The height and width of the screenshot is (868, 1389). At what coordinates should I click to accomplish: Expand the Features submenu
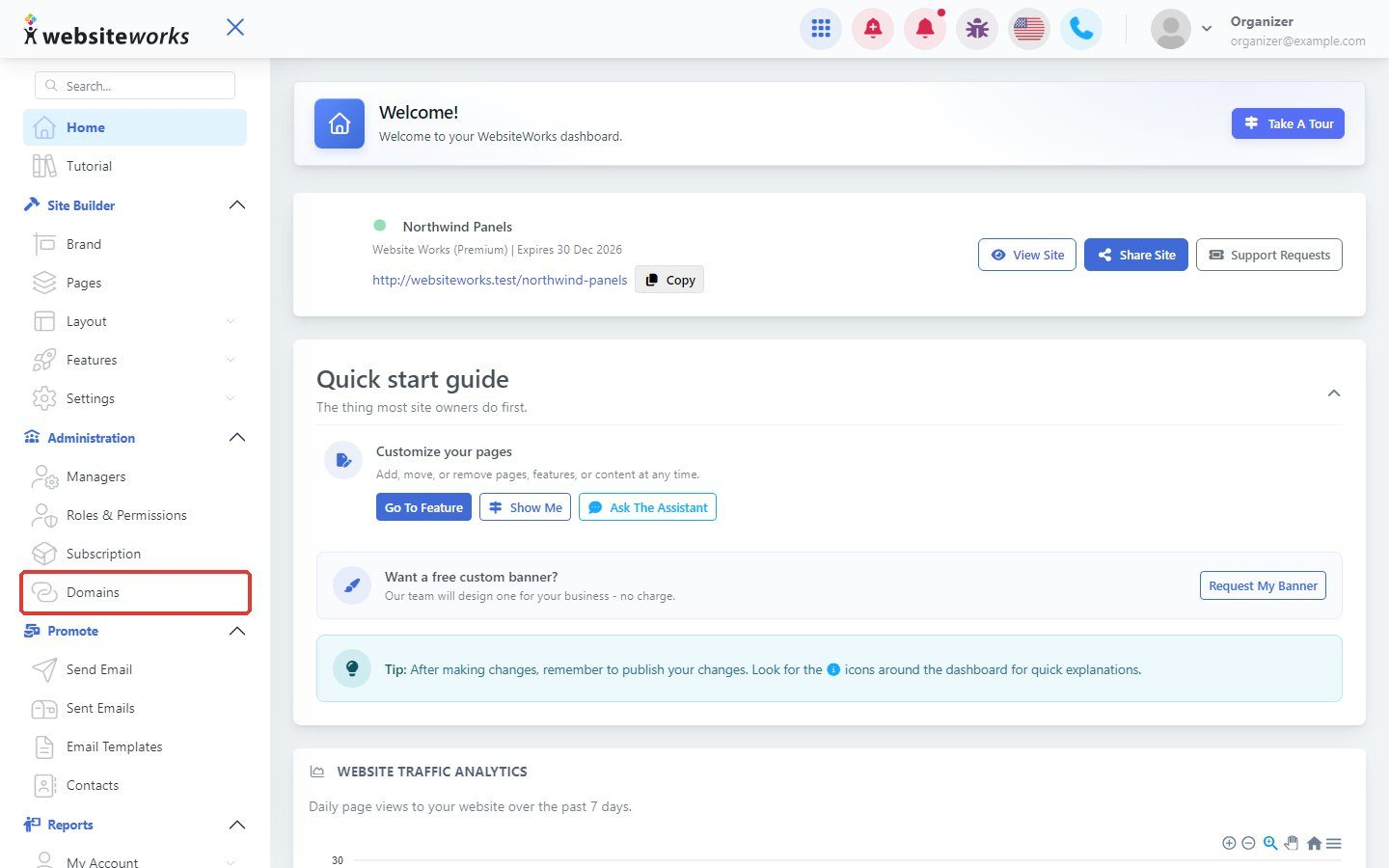click(231, 360)
